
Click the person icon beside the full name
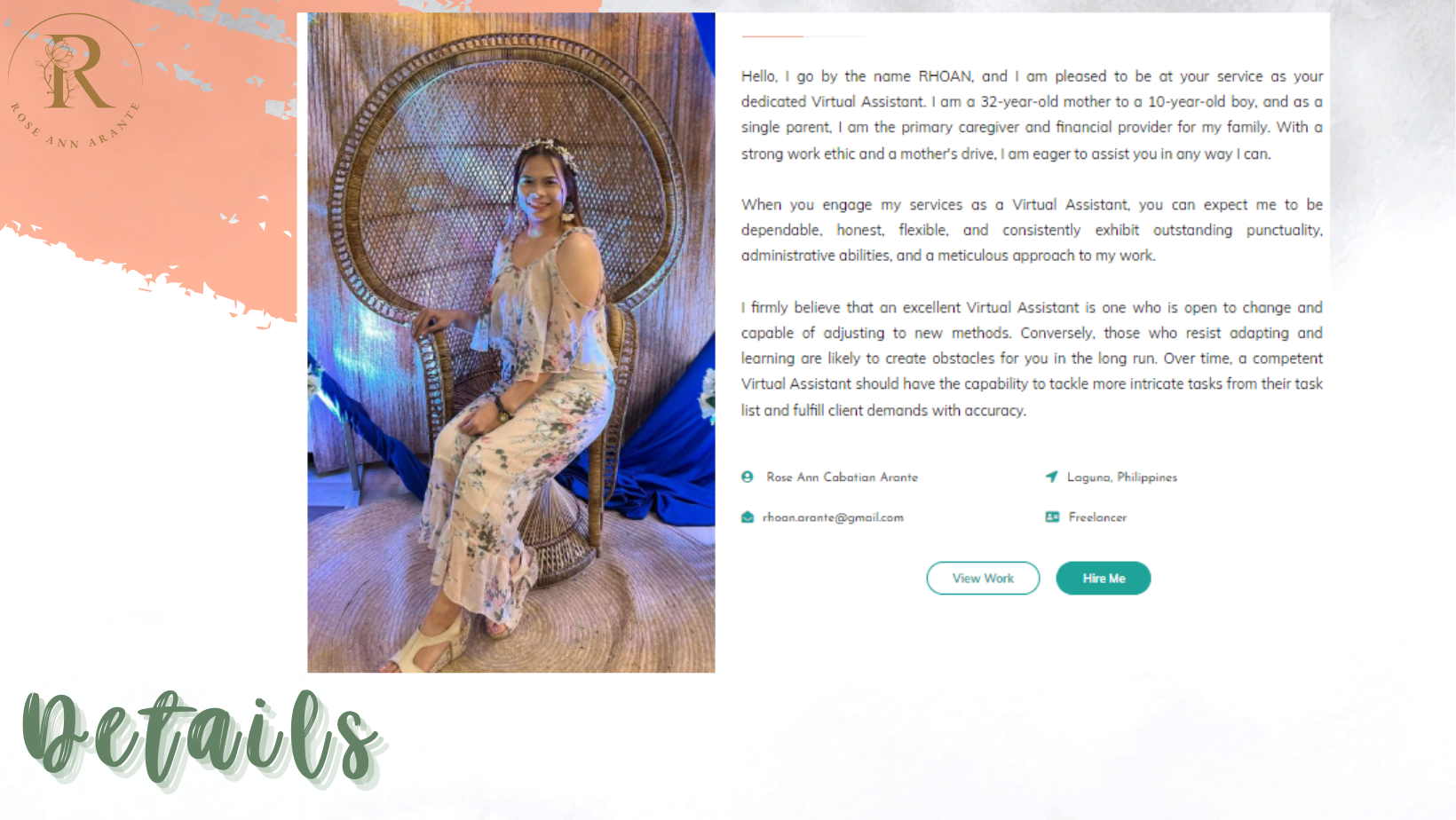tap(748, 477)
